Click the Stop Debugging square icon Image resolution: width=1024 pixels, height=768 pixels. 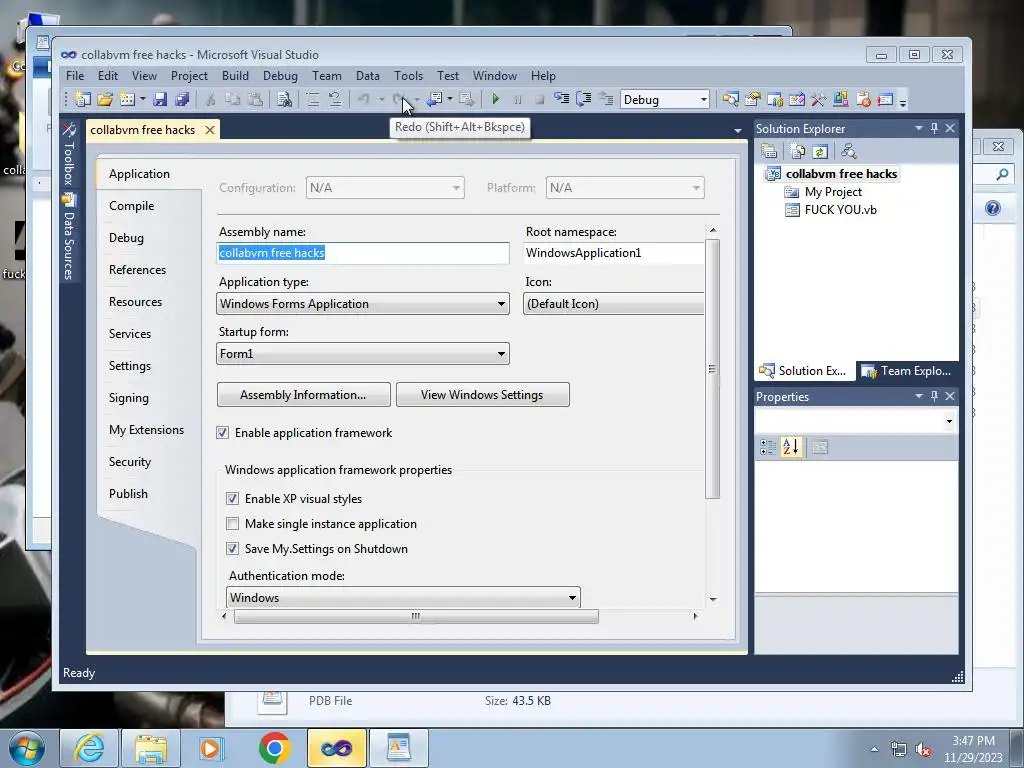click(539, 99)
